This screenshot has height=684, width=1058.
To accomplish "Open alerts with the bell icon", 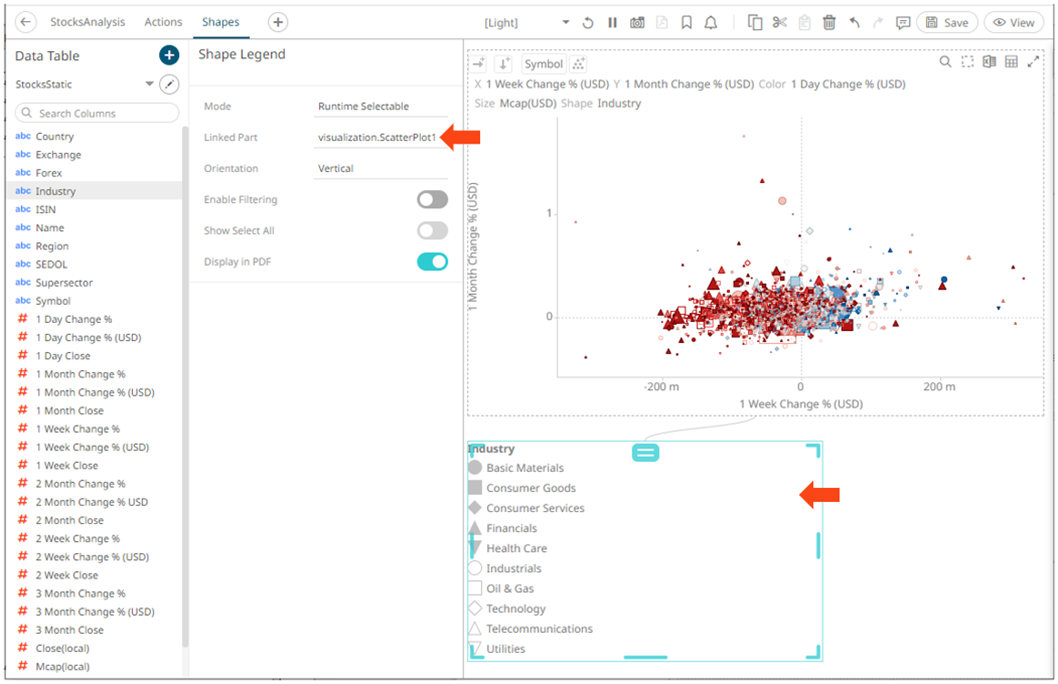I will pos(711,22).
